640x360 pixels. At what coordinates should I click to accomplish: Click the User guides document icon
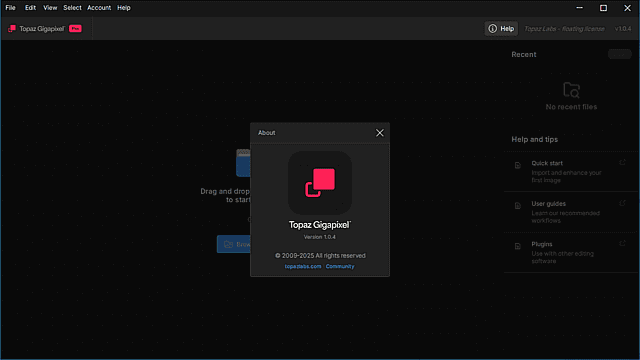click(x=518, y=206)
